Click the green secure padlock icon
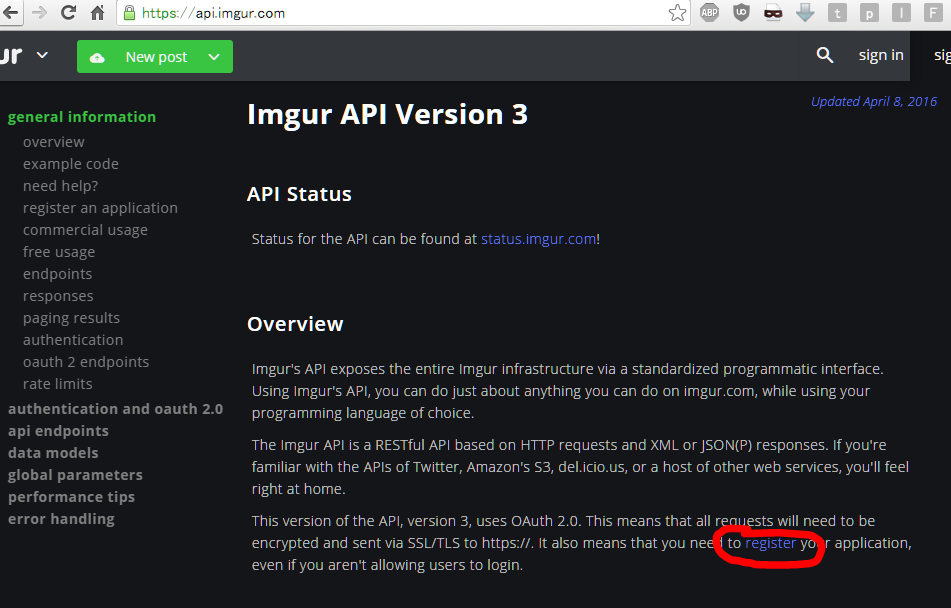Screen dimensions: 951x608 pos(129,13)
